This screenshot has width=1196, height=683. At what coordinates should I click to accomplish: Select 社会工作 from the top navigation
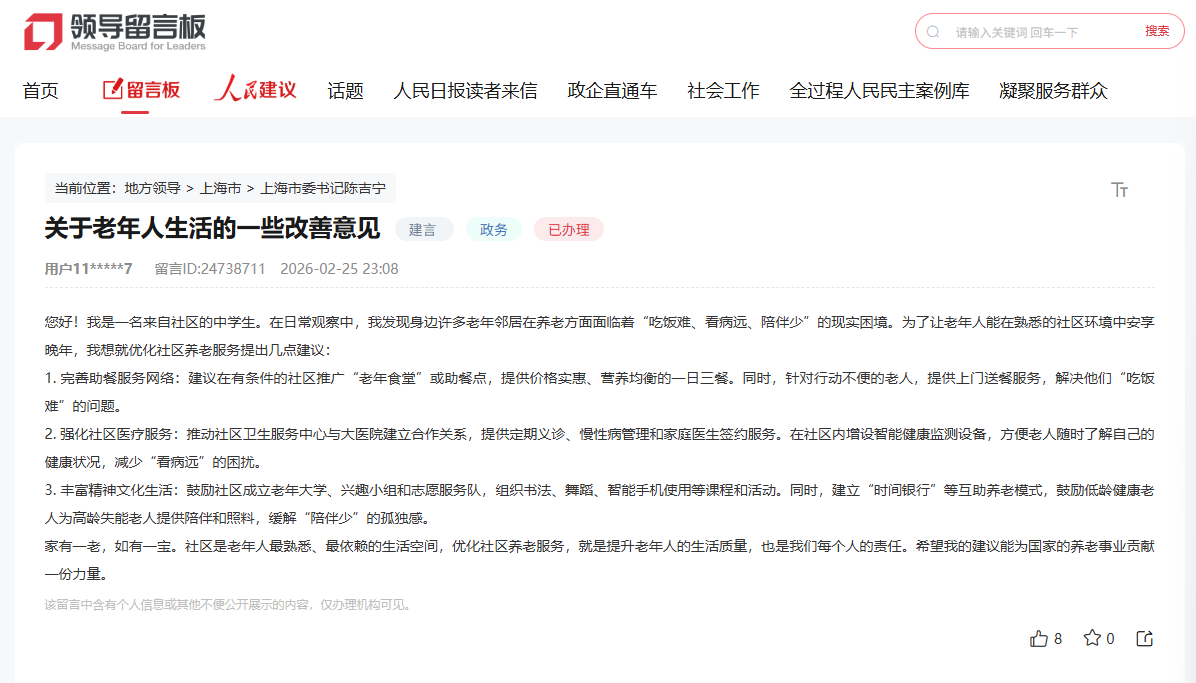click(722, 90)
